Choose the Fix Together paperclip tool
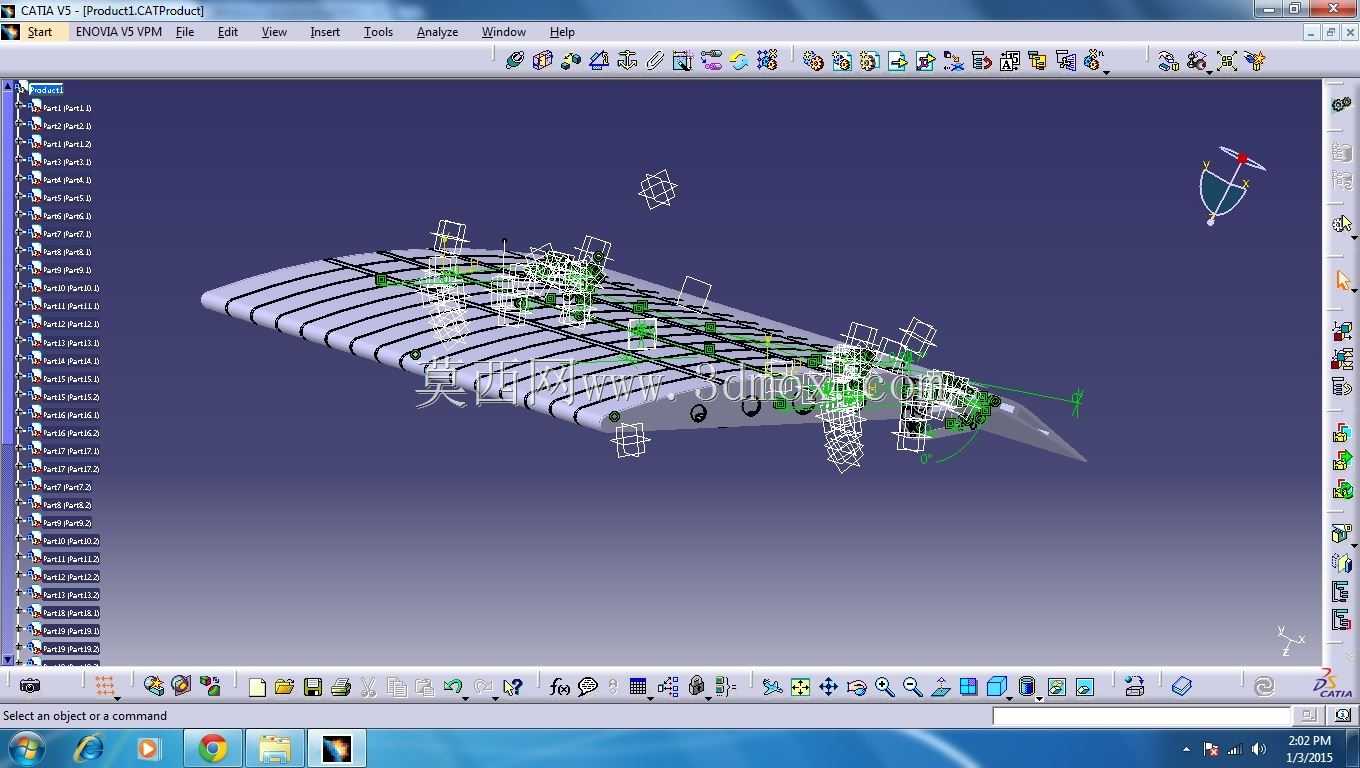The width and height of the screenshot is (1360, 768). tap(655, 61)
